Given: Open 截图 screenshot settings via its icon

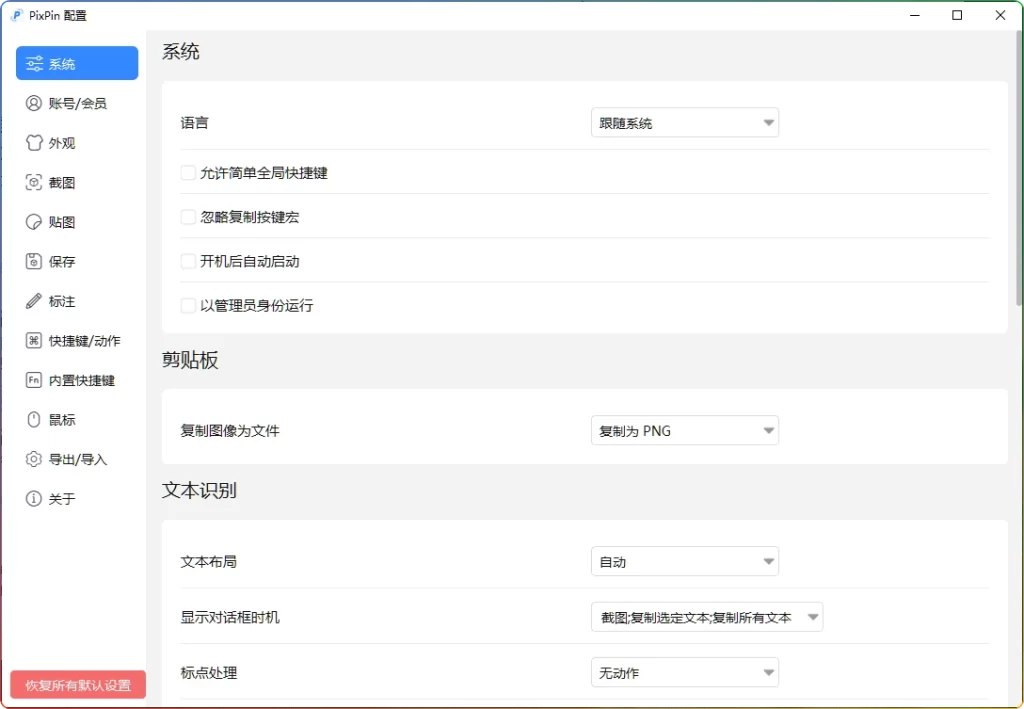Looking at the screenshot, I should [x=34, y=183].
